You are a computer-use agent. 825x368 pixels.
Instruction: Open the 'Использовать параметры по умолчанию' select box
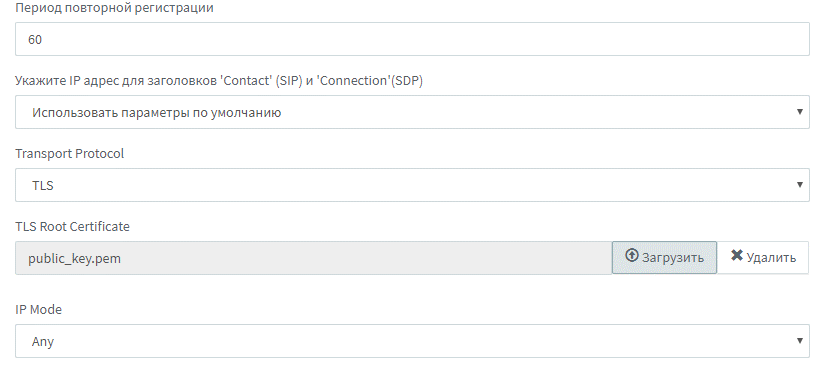412,112
